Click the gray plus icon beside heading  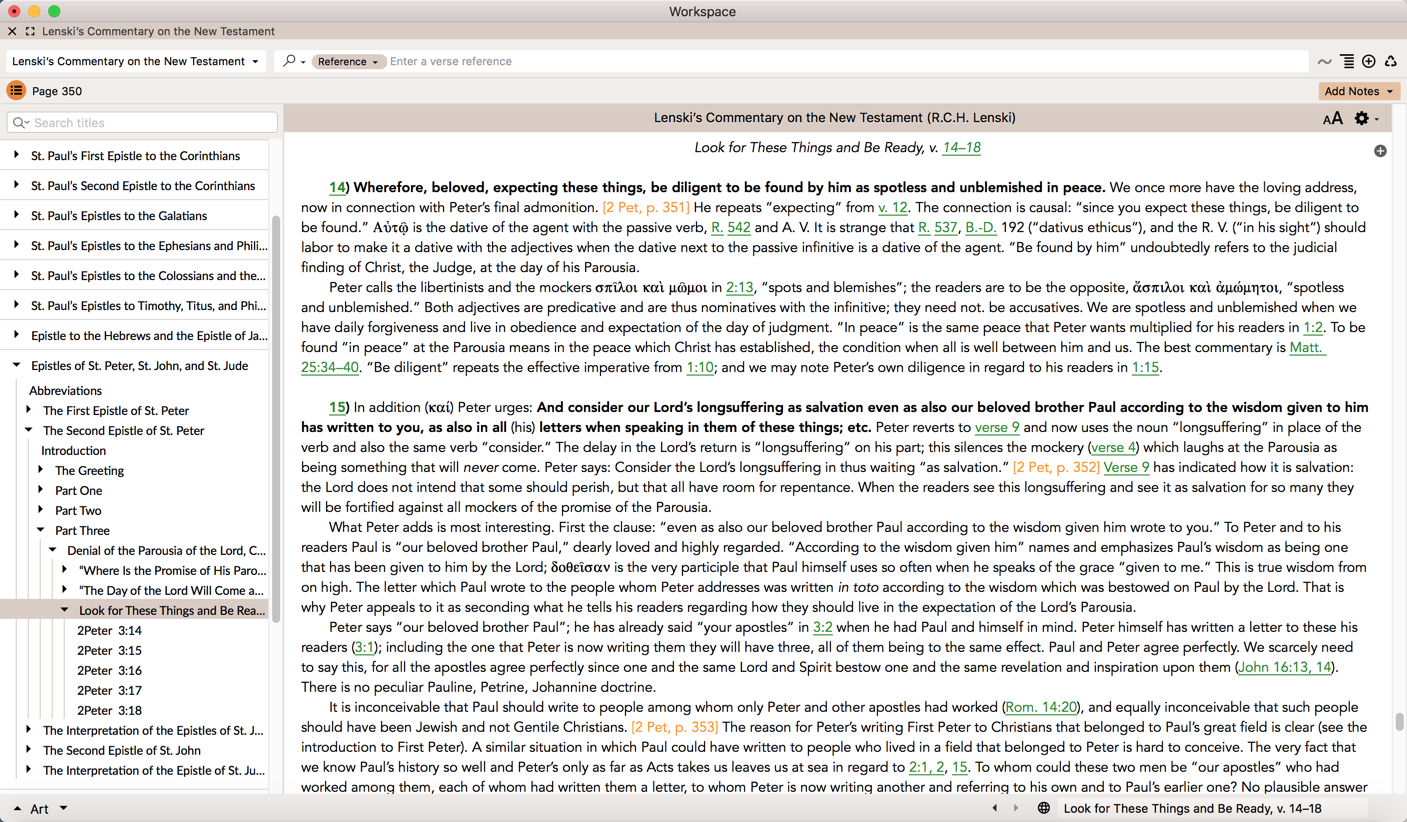[1380, 151]
